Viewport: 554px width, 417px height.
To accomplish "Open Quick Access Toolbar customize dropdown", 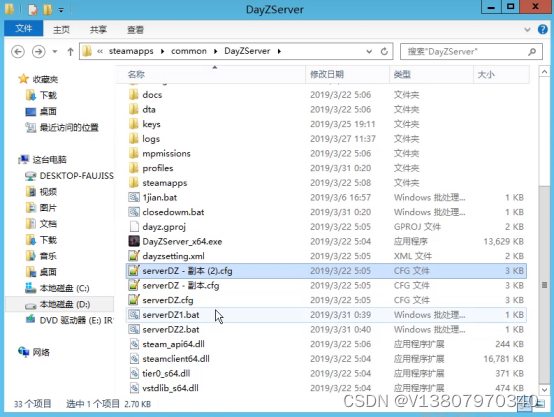I will pyautogui.click(x=61, y=10).
